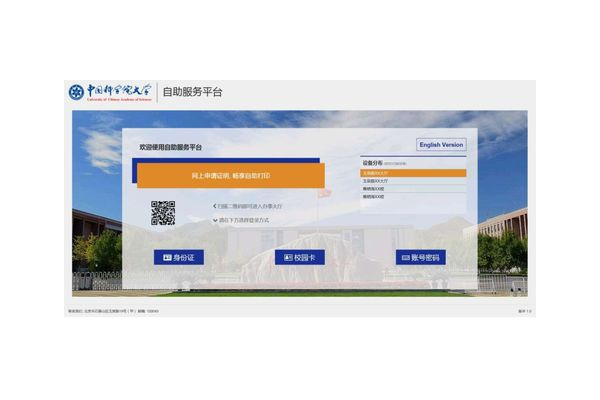
Task: Select the third device location in the list
Action: tap(413, 188)
